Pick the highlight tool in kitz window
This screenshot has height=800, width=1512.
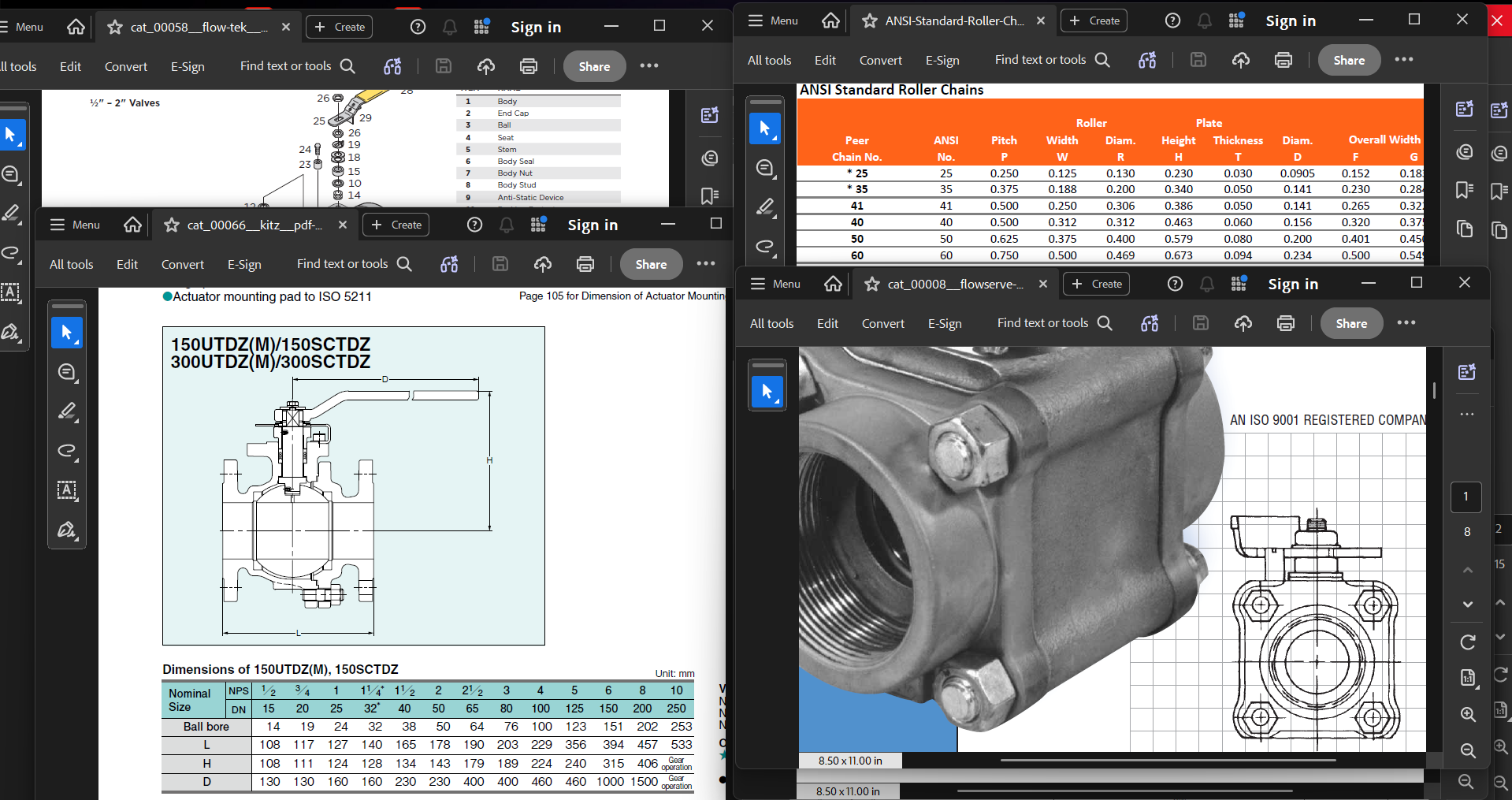pyautogui.click(x=67, y=411)
